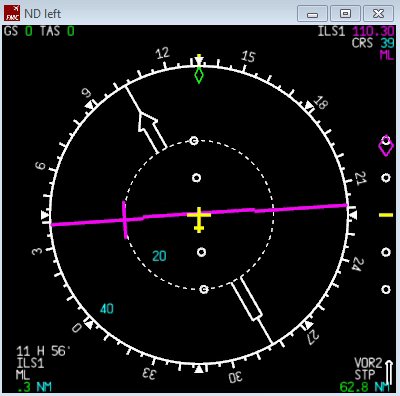400x396 pixels.
Task: Click the TAS 0 airspeed readout
Action: (57, 31)
